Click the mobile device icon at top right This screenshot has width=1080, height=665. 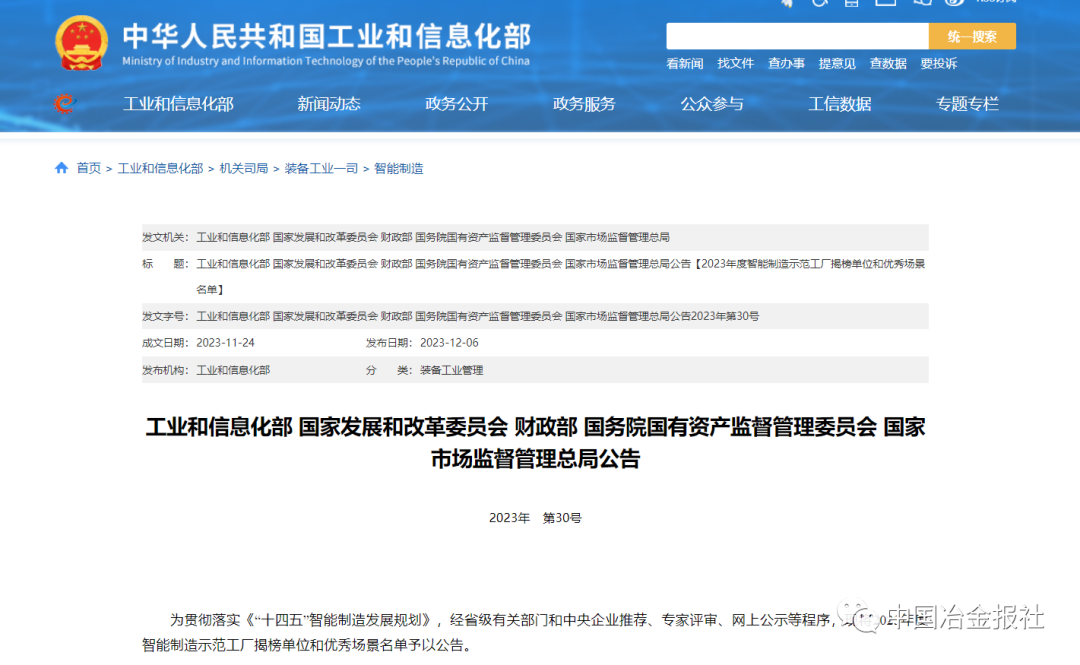tap(850, 4)
